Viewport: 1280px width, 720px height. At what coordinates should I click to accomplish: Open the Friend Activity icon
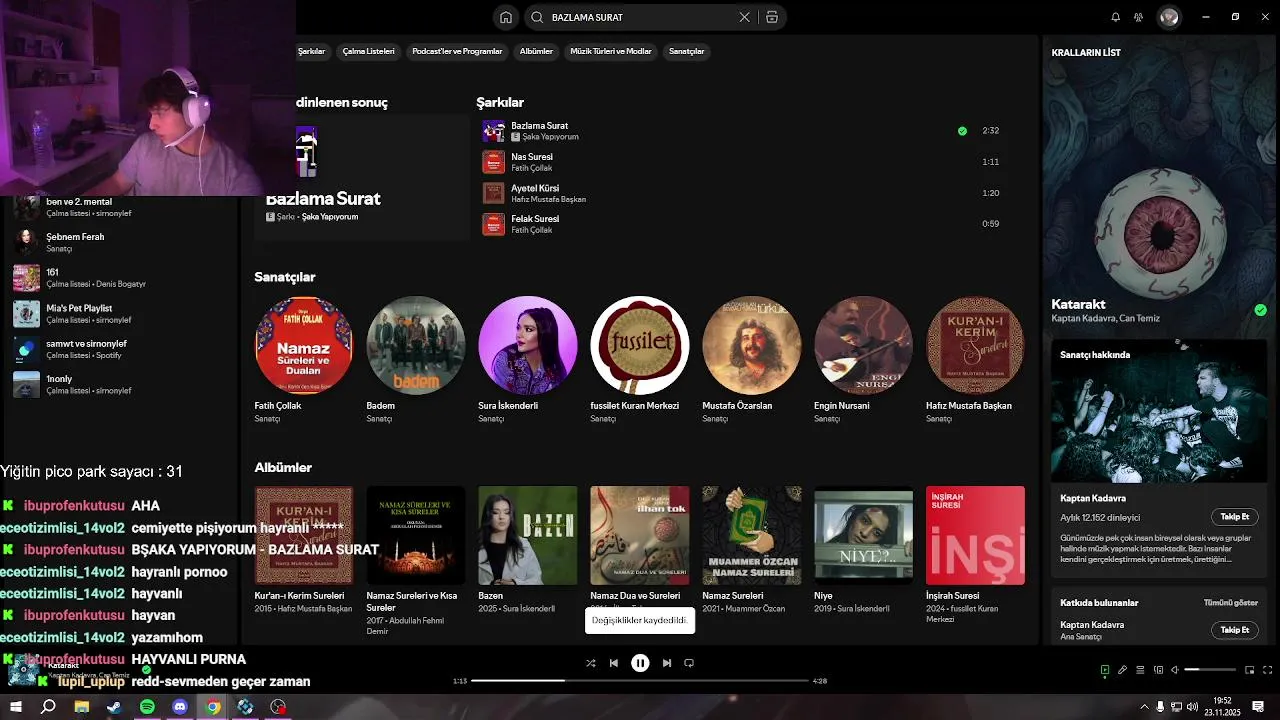click(x=1138, y=17)
